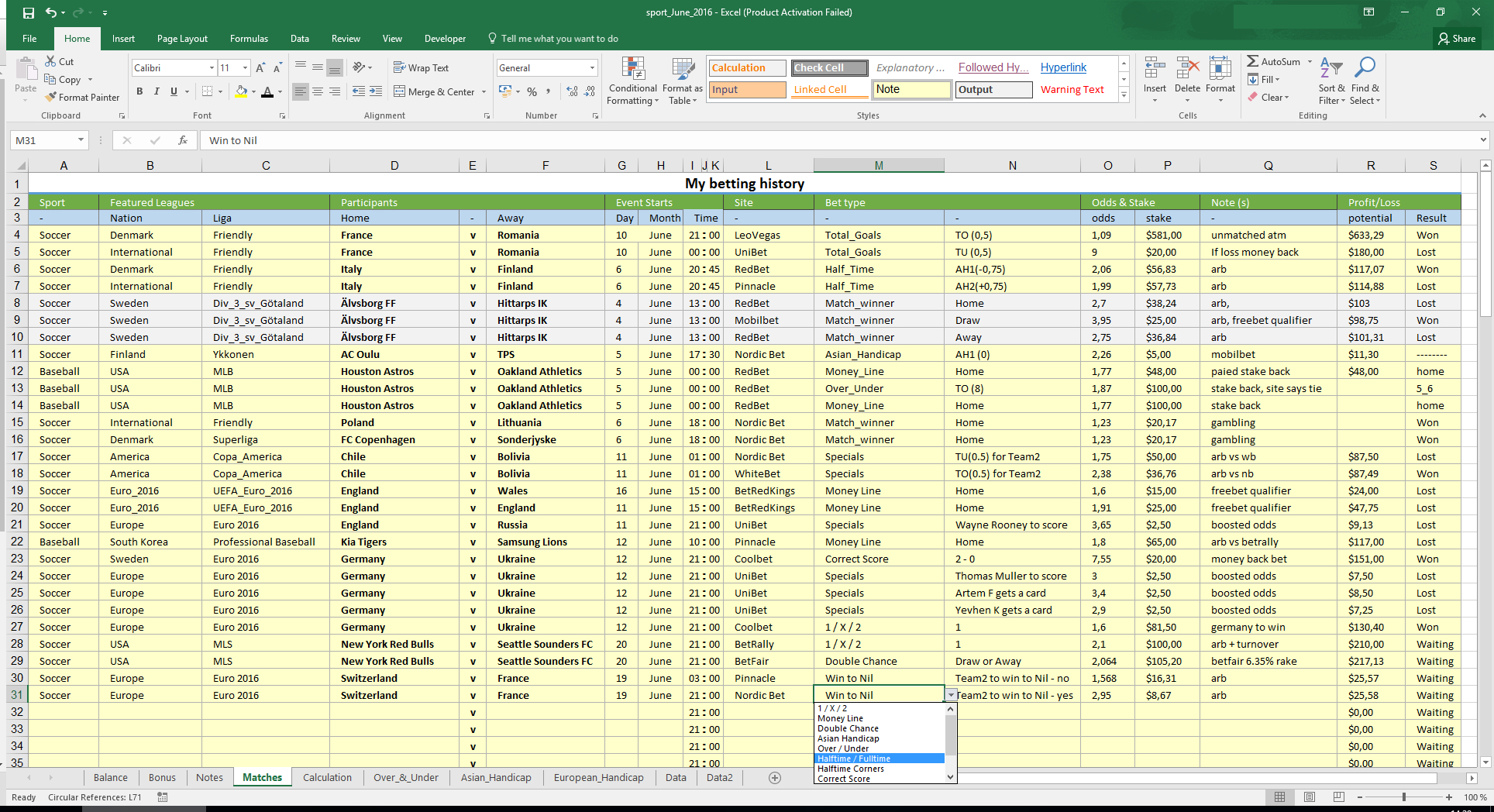Toggle Italic formatting
The image size is (1494, 812).
click(x=157, y=91)
